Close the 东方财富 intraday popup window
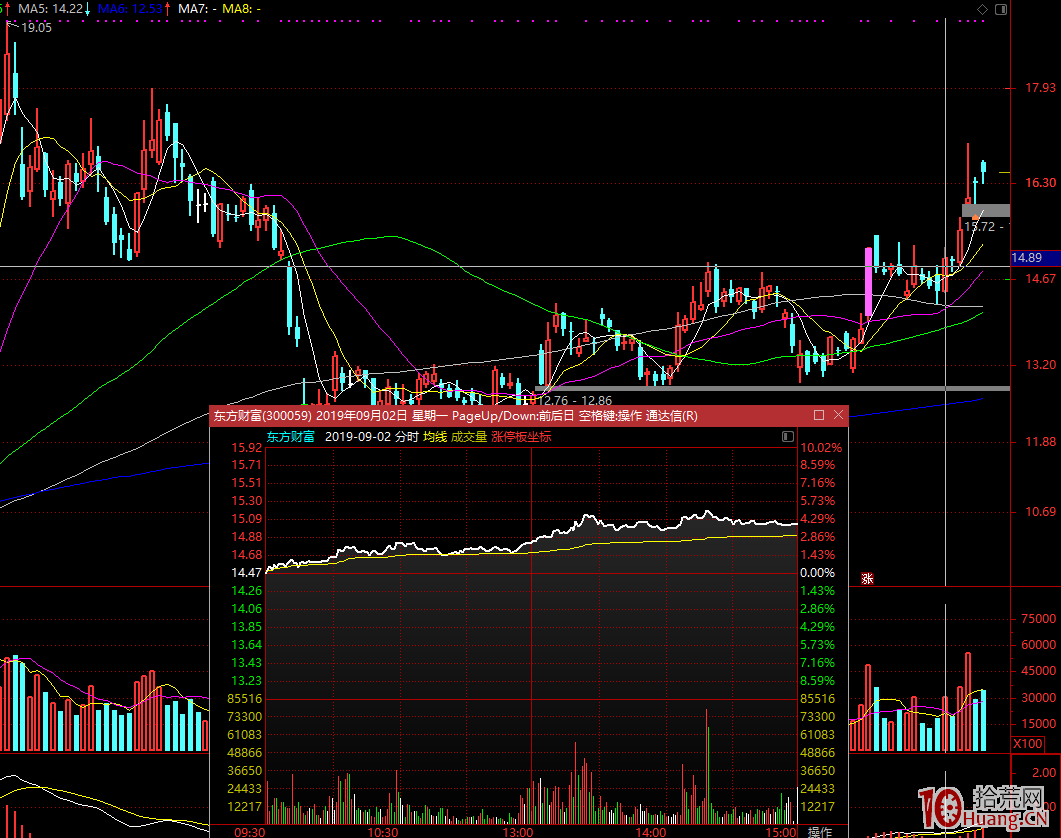The image size is (1061, 838). click(x=838, y=415)
